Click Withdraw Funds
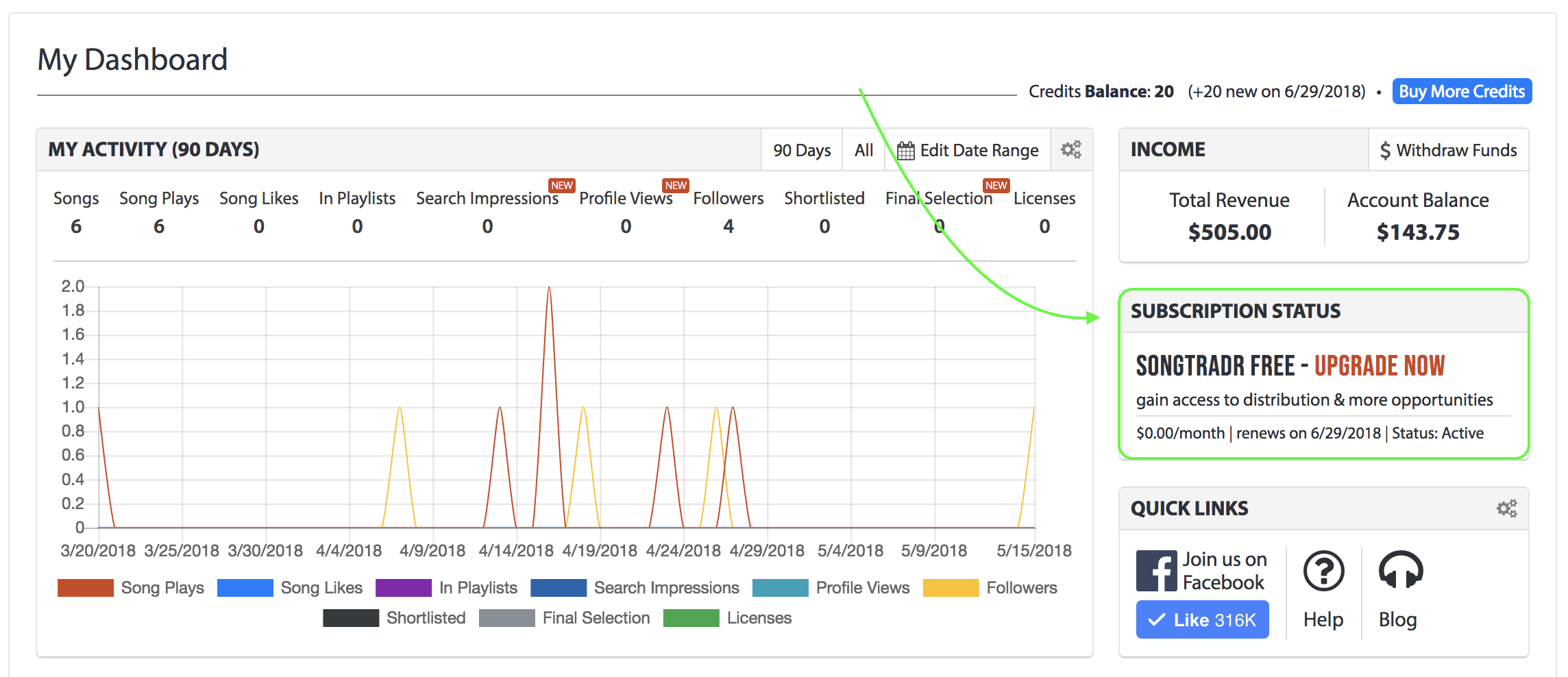 (1449, 150)
